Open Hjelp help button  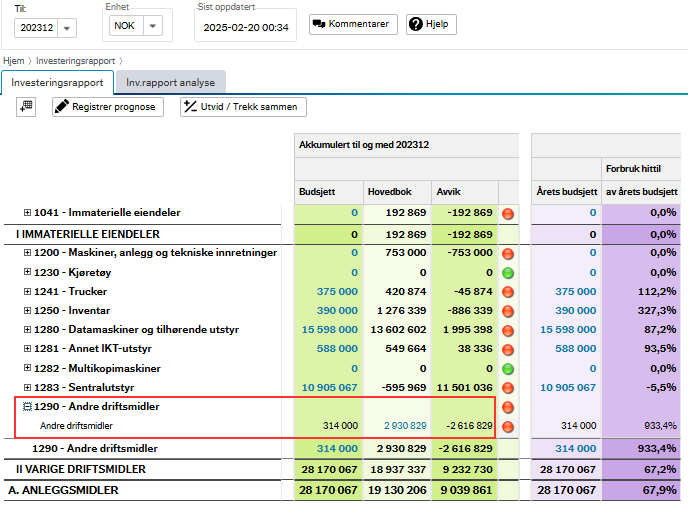(x=431, y=24)
